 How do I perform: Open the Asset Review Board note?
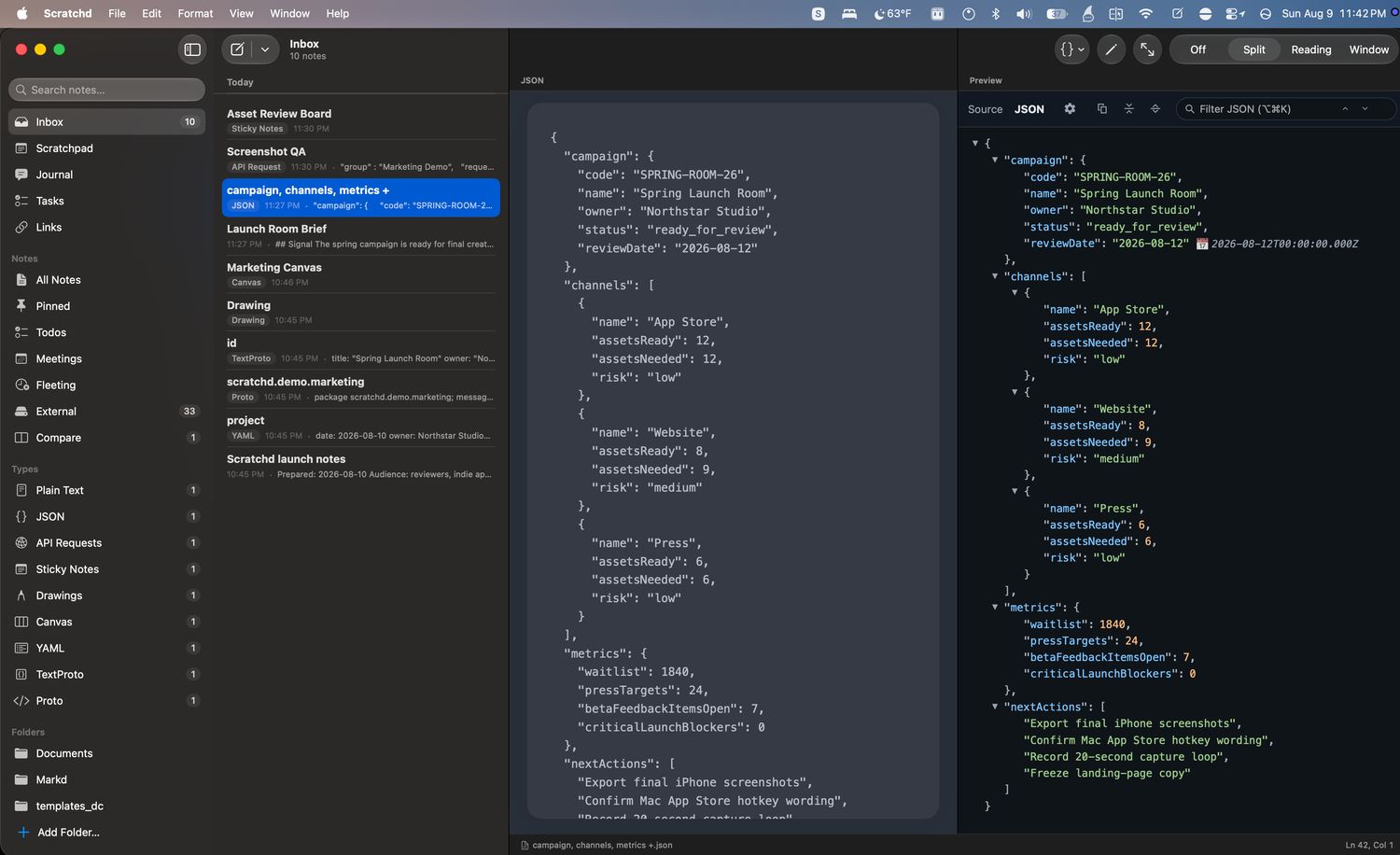[x=360, y=121]
